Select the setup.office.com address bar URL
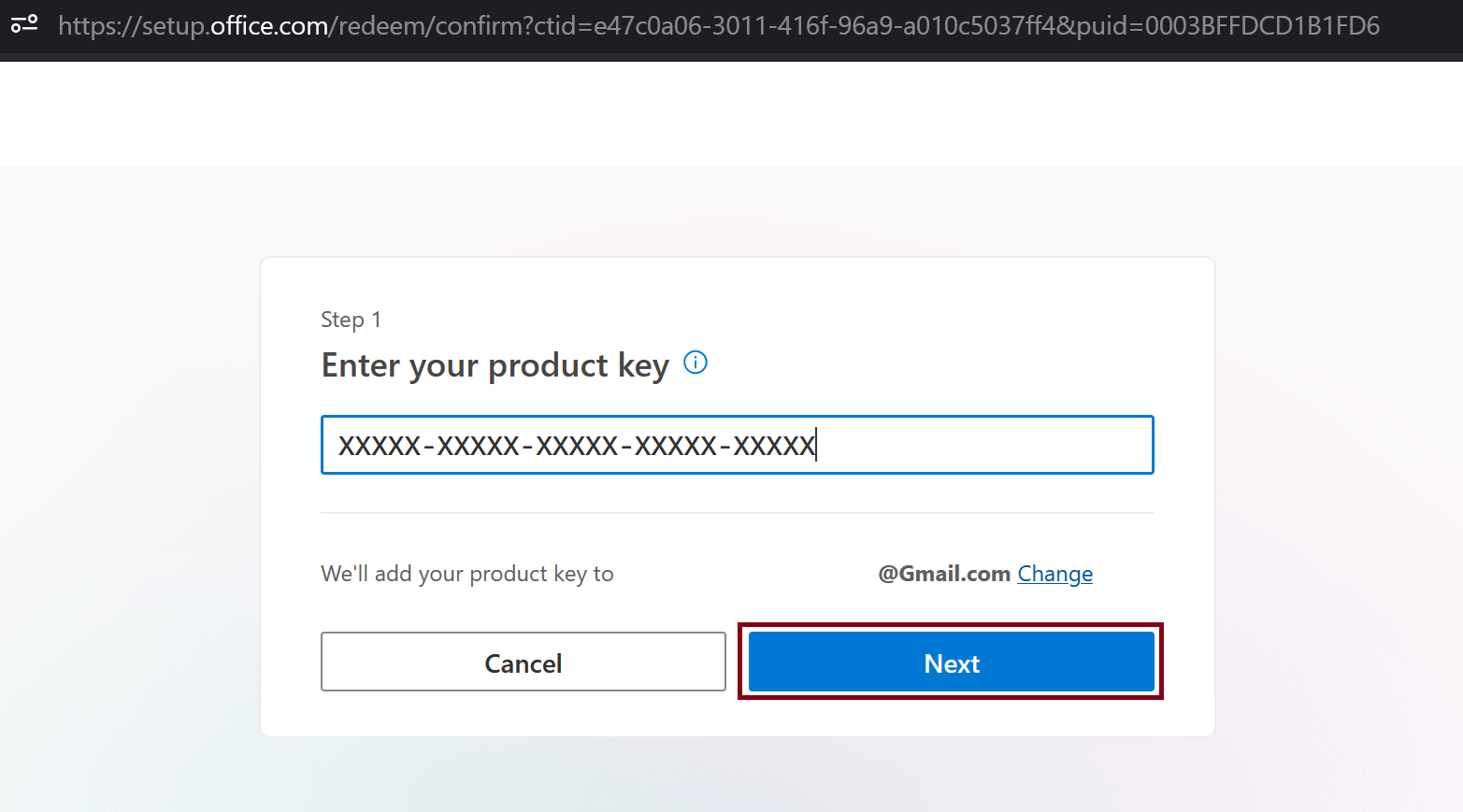This screenshot has height=812, width=1463. point(719,25)
